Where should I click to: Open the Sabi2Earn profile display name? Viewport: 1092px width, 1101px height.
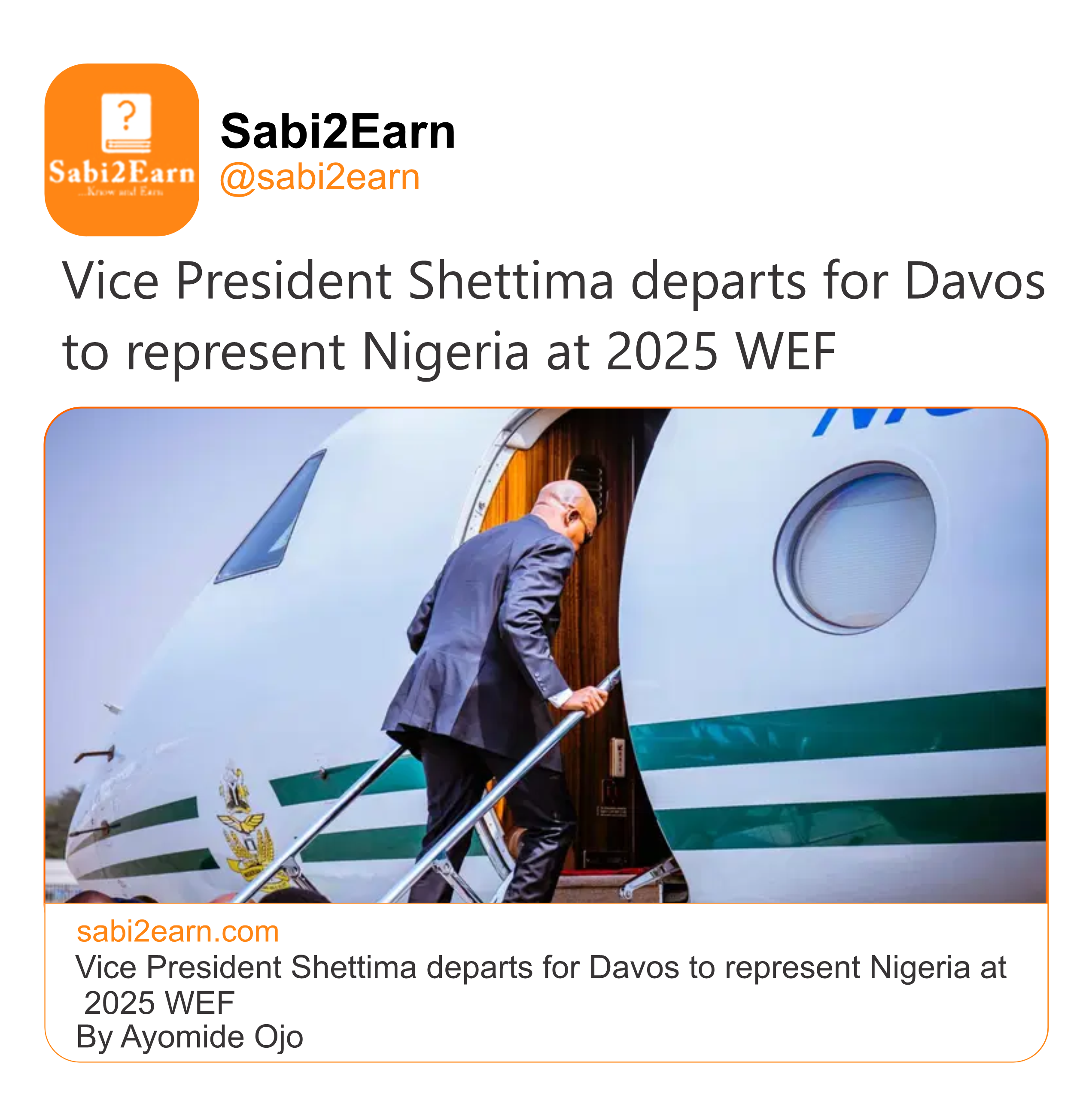click(x=338, y=132)
